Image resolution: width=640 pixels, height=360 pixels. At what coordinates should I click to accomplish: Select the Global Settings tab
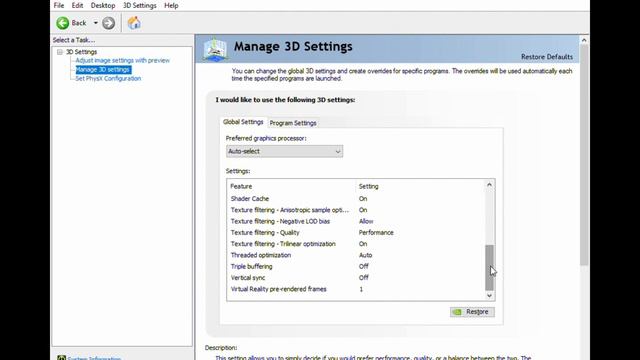(243, 122)
